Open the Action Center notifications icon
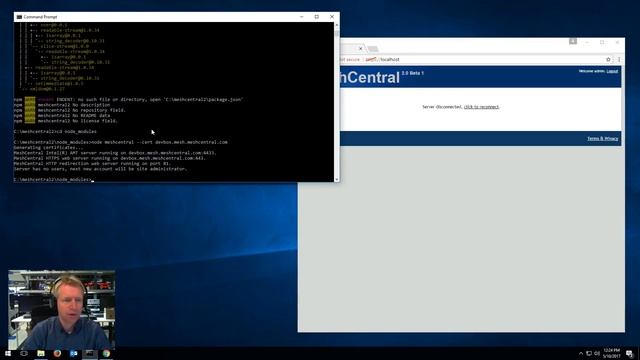This screenshot has width=640, height=360. tap(629, 353)
